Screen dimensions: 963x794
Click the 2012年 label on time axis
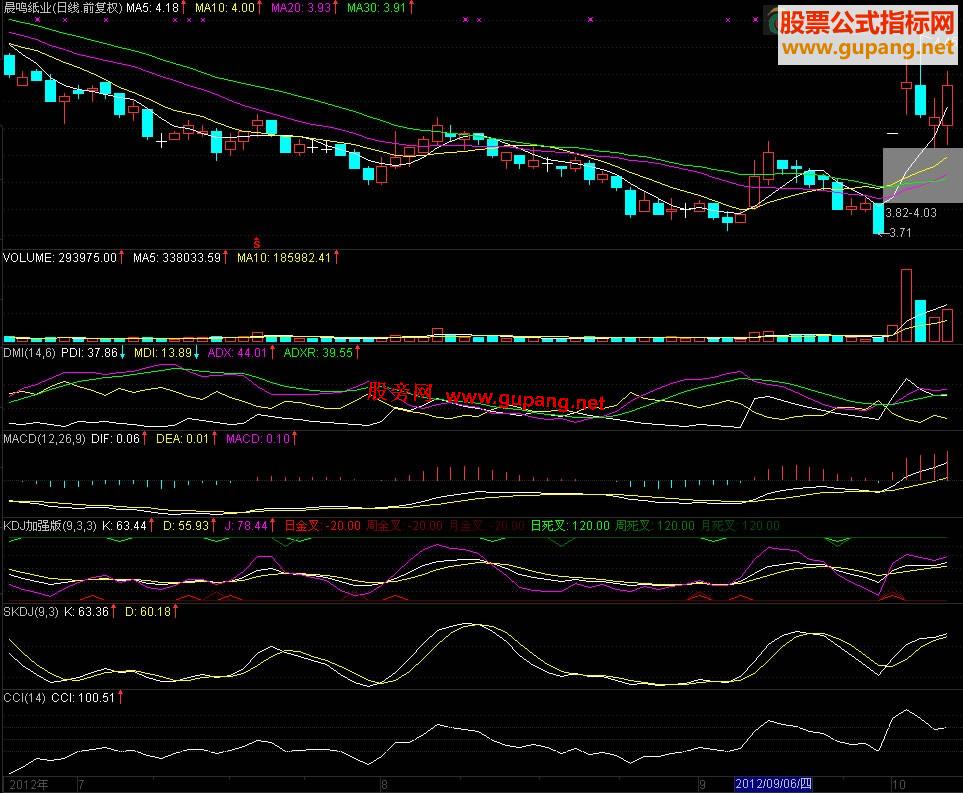tap(28, 785)
